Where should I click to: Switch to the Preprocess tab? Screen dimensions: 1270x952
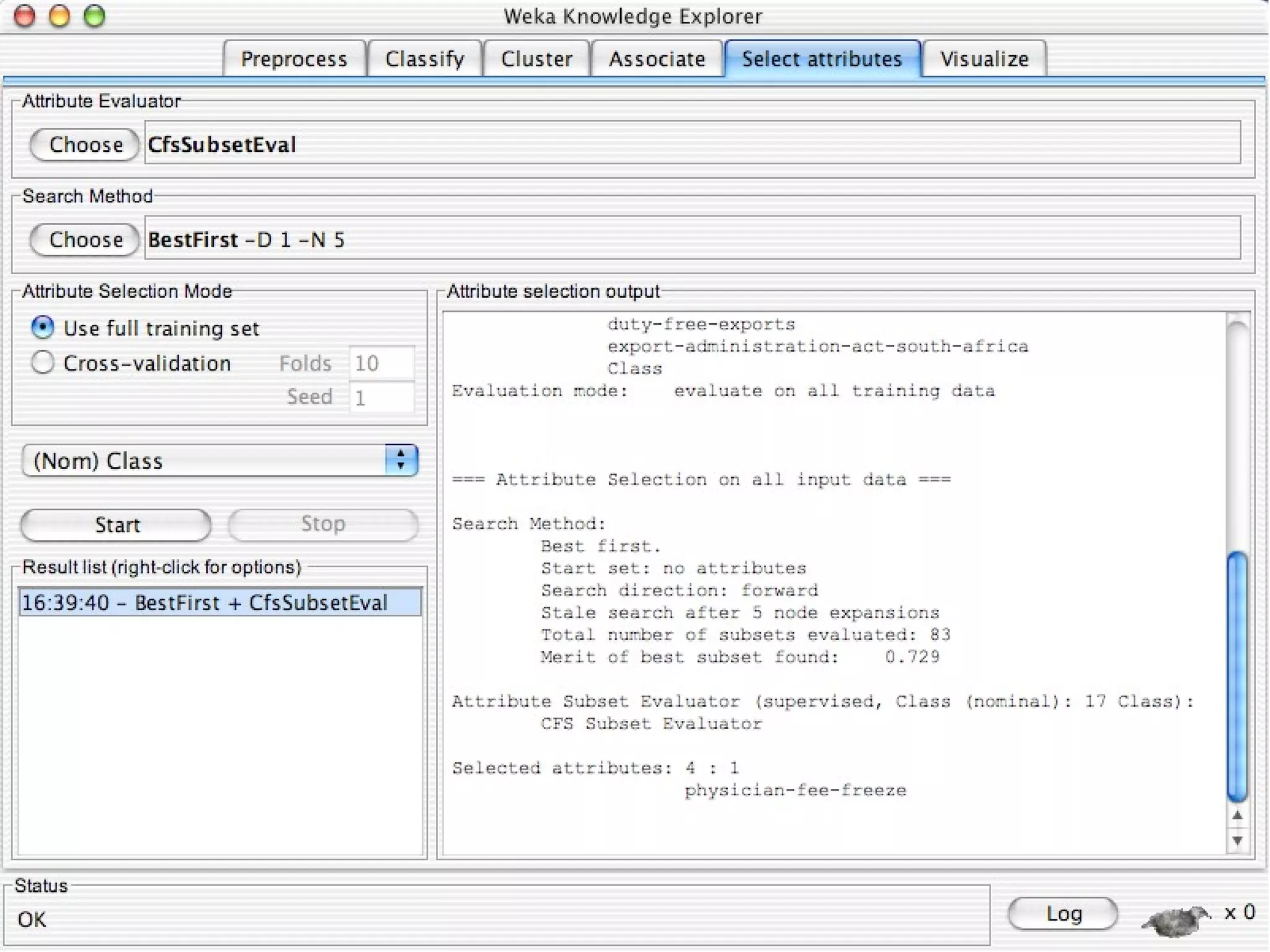pos(293,59)
